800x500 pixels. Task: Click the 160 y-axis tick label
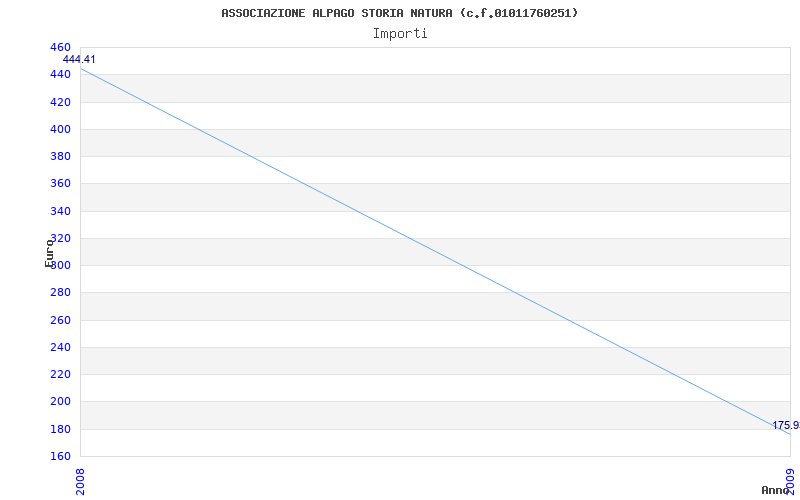60,456
